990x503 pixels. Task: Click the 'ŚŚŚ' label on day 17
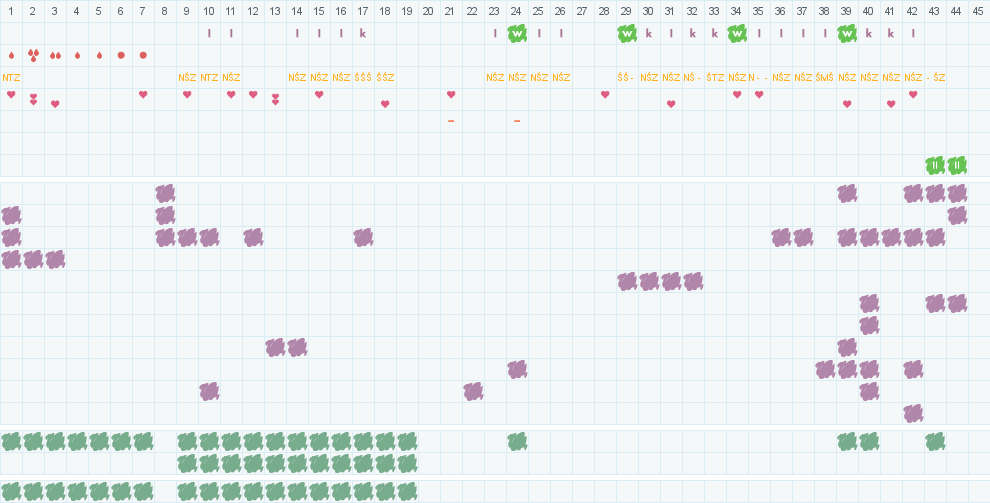click(x=363, y=77)
